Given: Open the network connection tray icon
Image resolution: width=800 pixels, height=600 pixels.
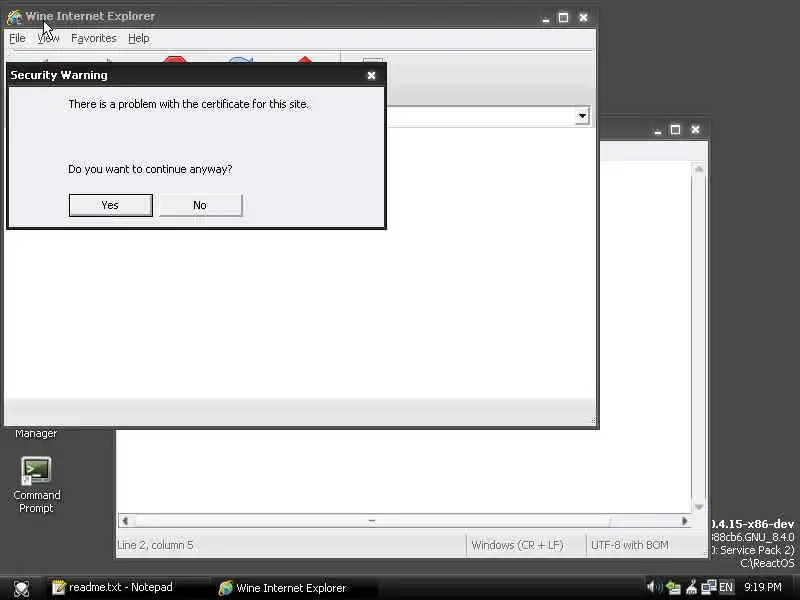Looking at the screenshot, I should tap(709, 588).
